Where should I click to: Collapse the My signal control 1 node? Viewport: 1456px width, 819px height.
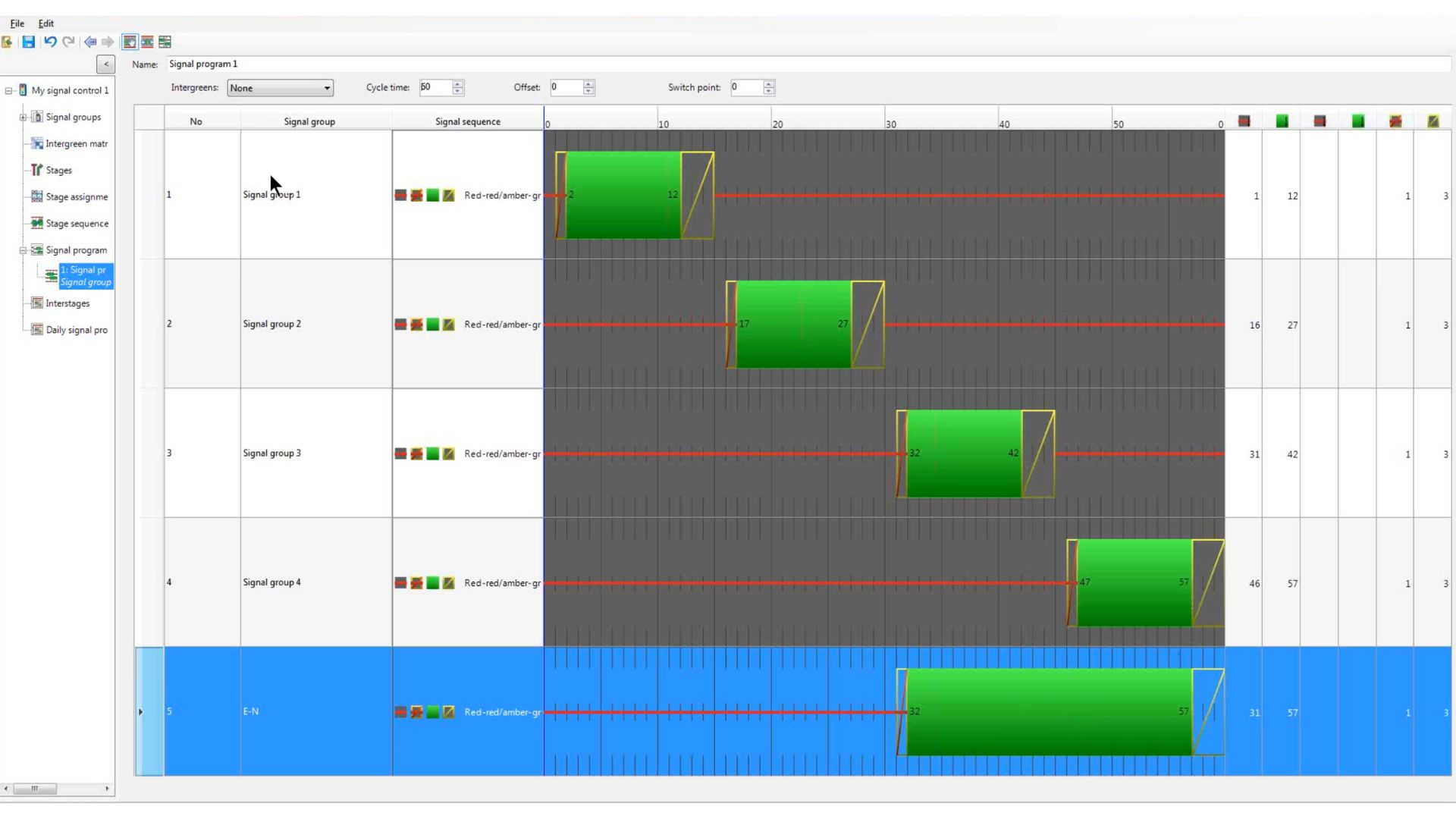(x=8, y=91)
